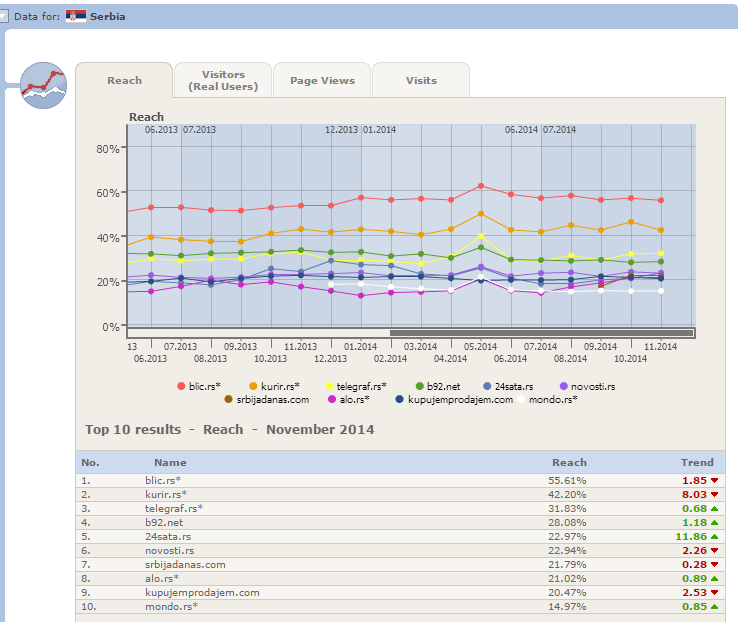Toggle the blic.rs* red legend dot
The image size is (754, 622).
coord(181,386)
